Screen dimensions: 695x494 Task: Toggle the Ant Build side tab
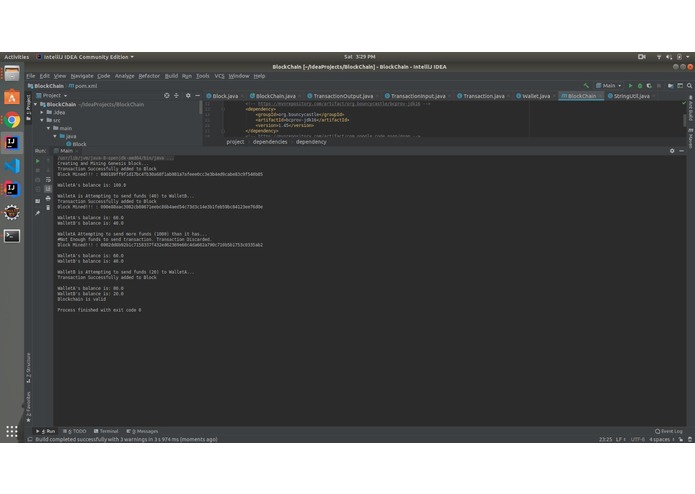(691, 108)
